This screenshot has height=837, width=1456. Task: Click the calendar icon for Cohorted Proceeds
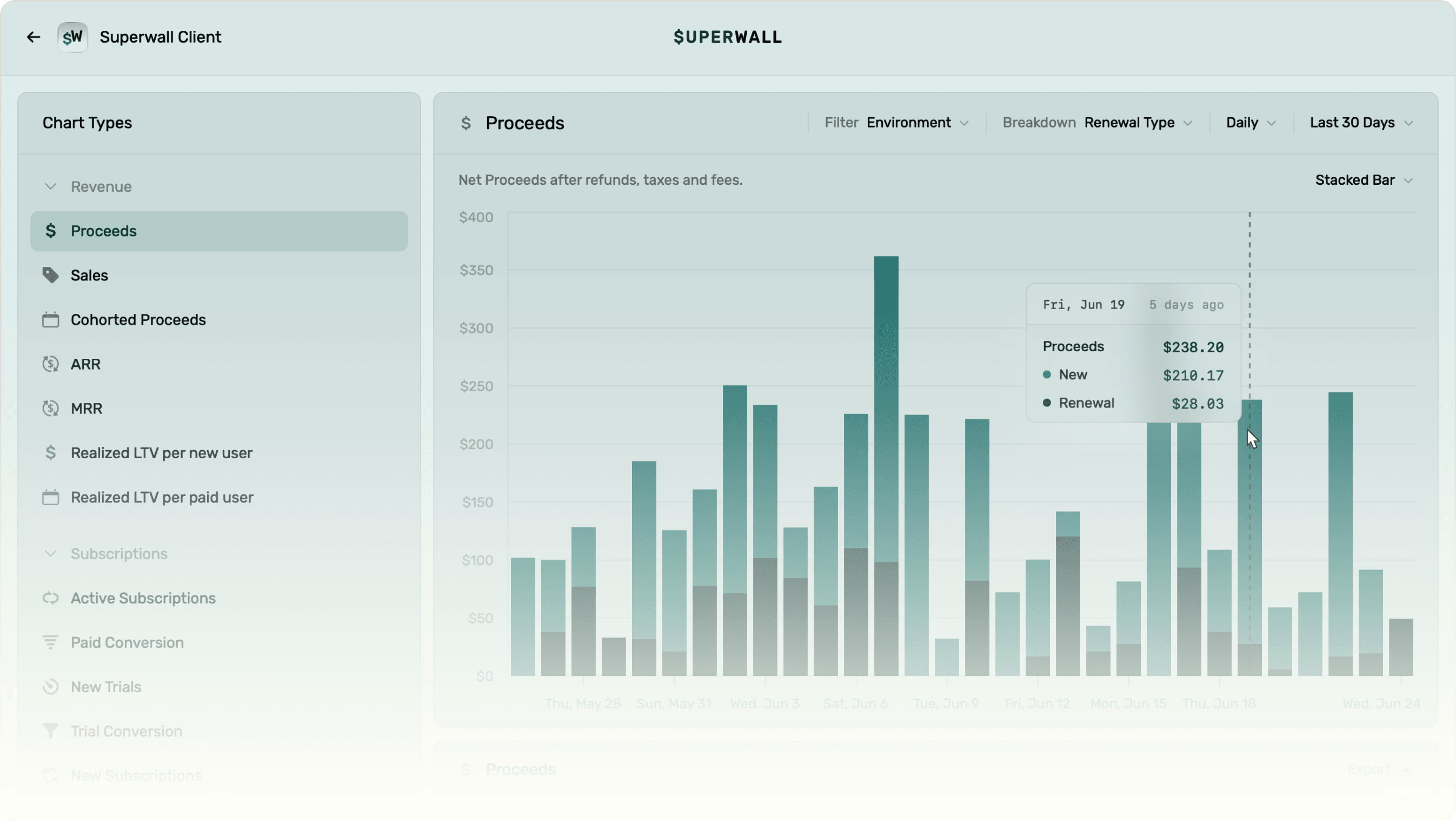click(51, 320)
